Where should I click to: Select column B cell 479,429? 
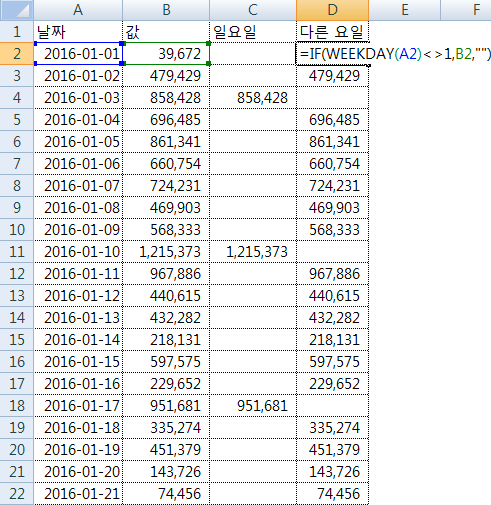[x=166, y=76]
